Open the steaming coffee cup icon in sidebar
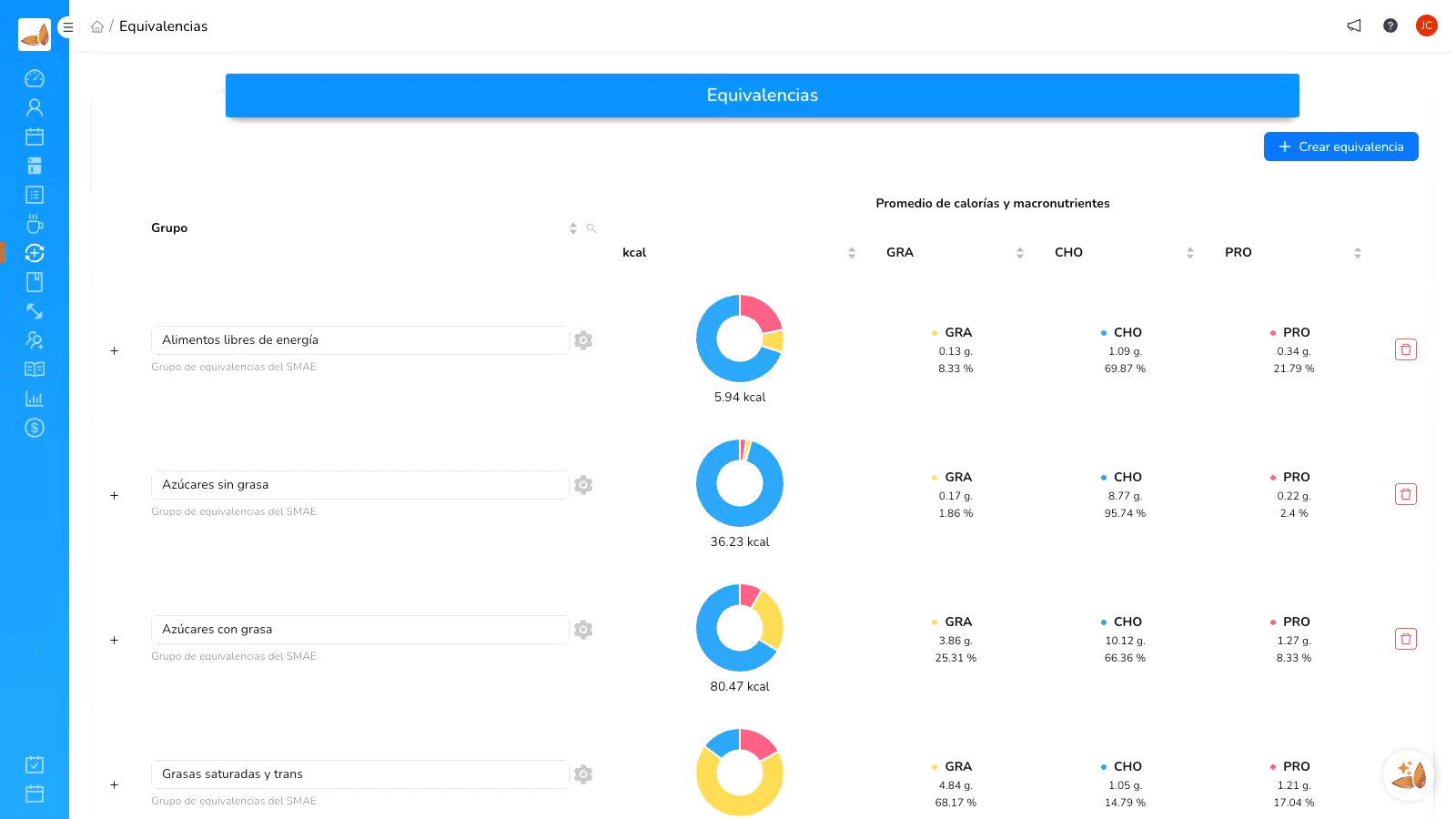The width and height of the screenshot is (1456, 819). (x=35, y=224)
